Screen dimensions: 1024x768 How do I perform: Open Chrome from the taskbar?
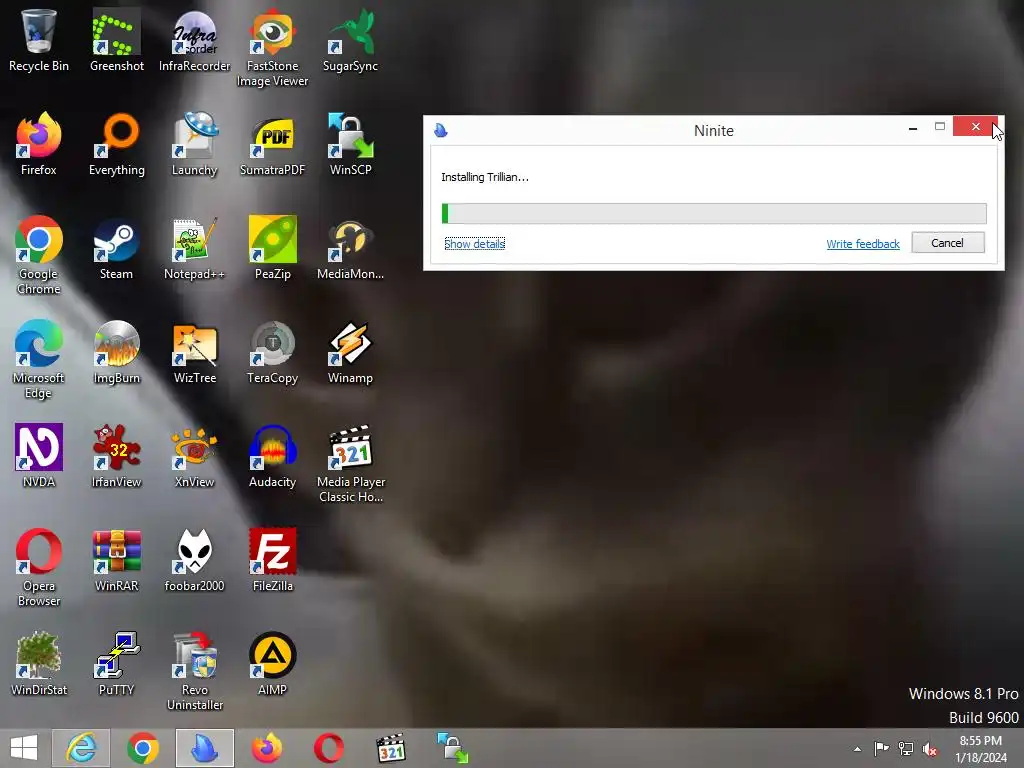point(142,748)
